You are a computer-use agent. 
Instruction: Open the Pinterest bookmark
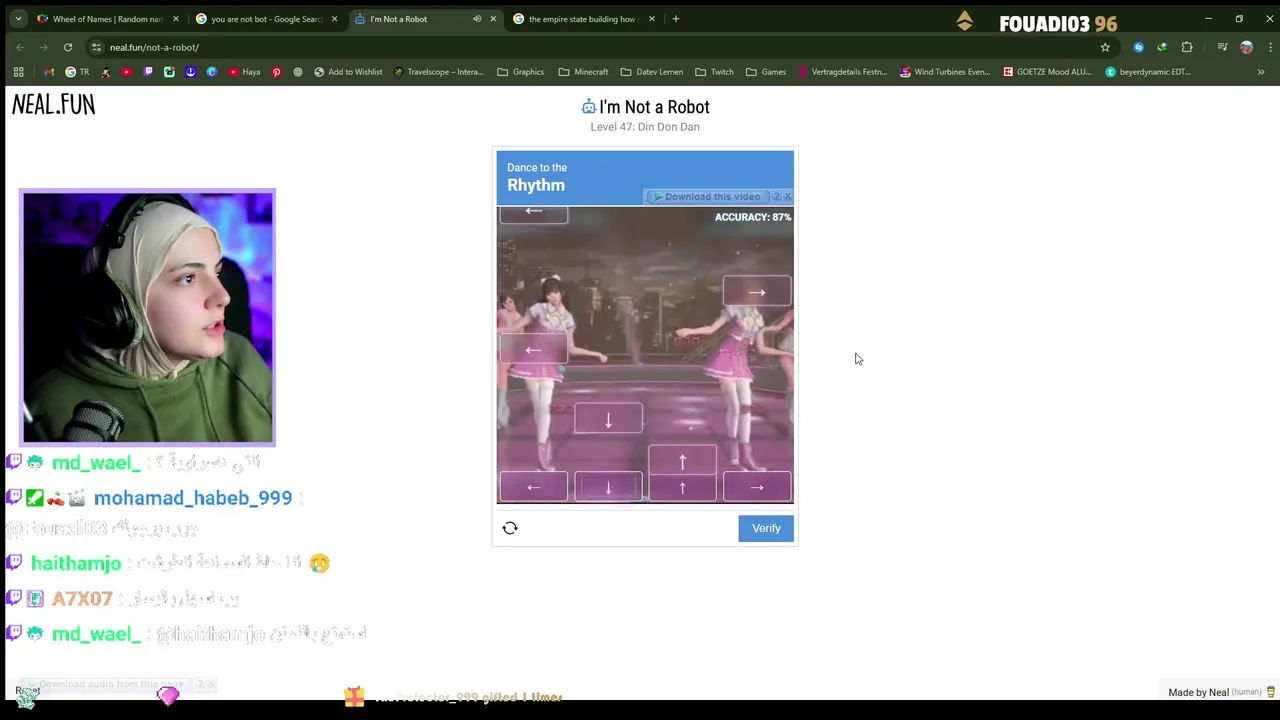[277, 72]
